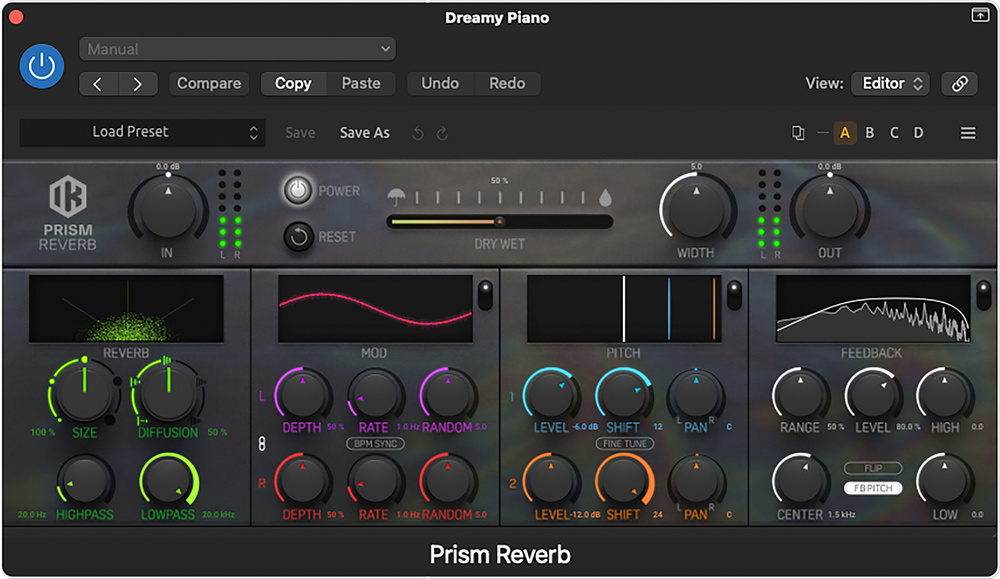Click the Compare button
1000x579 pixels.
pos(209,84)
